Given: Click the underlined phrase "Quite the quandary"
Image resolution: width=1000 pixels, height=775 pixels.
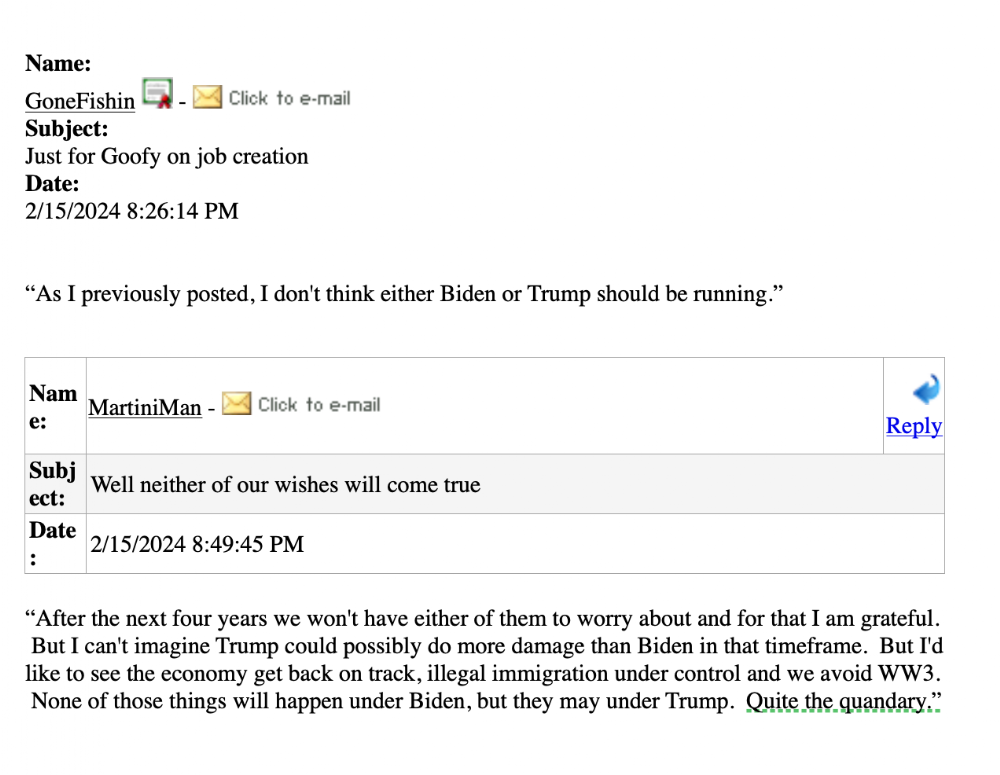Looking at the screenshot, I should pyautogui.click(x=838, y=701).
